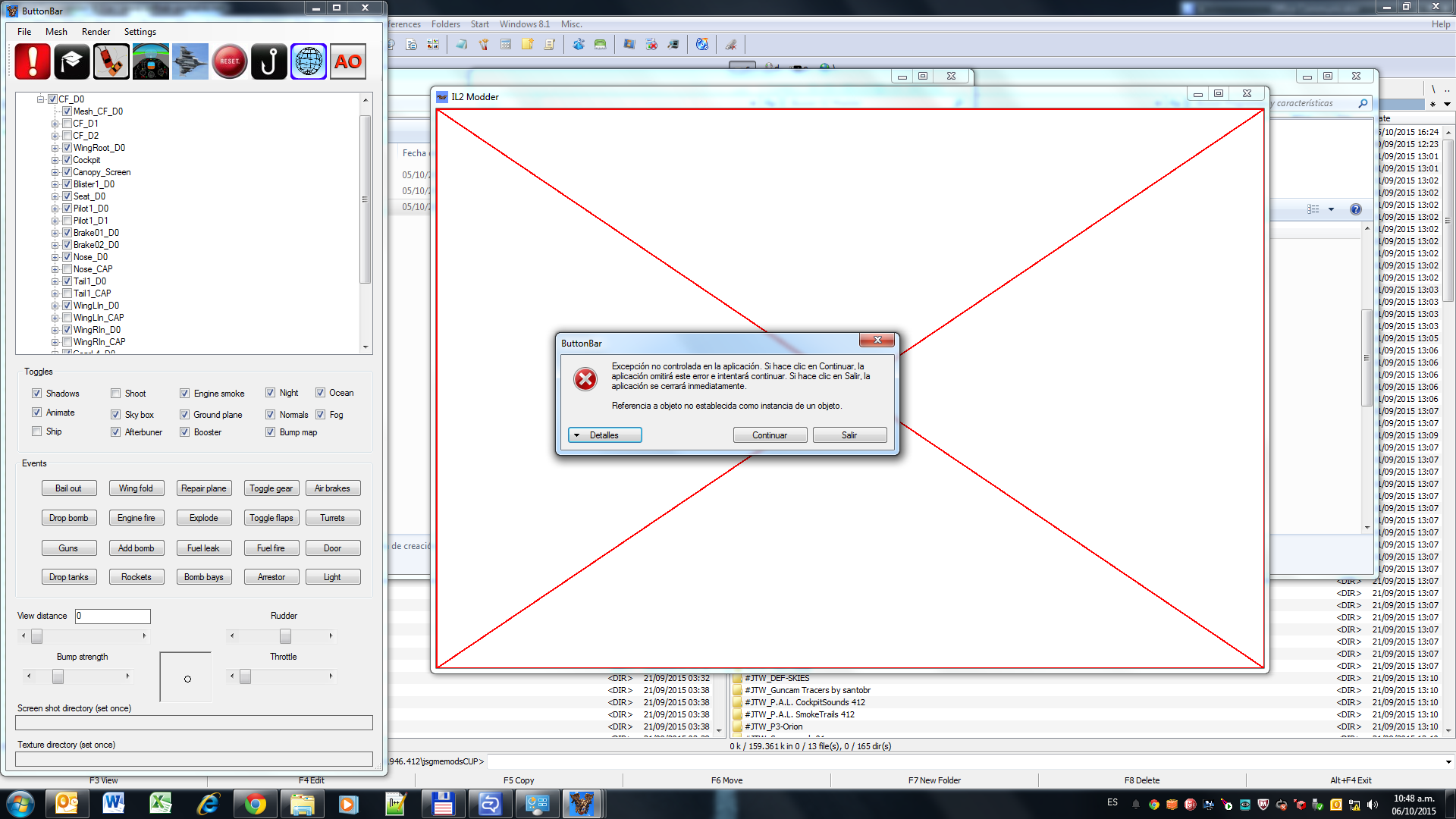Expand the WingRoot_D0 tree node
This screenshot has width=1456, height=819.
(55, 148)
